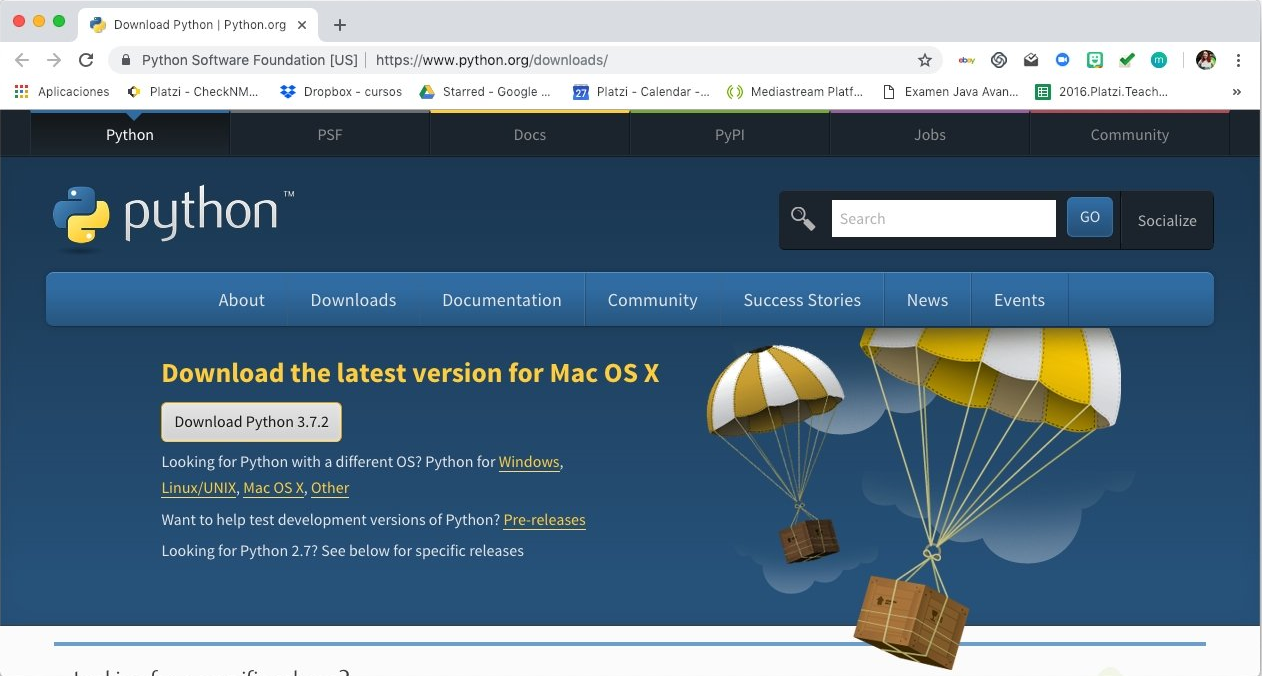
Task: Follow the Mac OS X download link
Action: pos(274,488)
